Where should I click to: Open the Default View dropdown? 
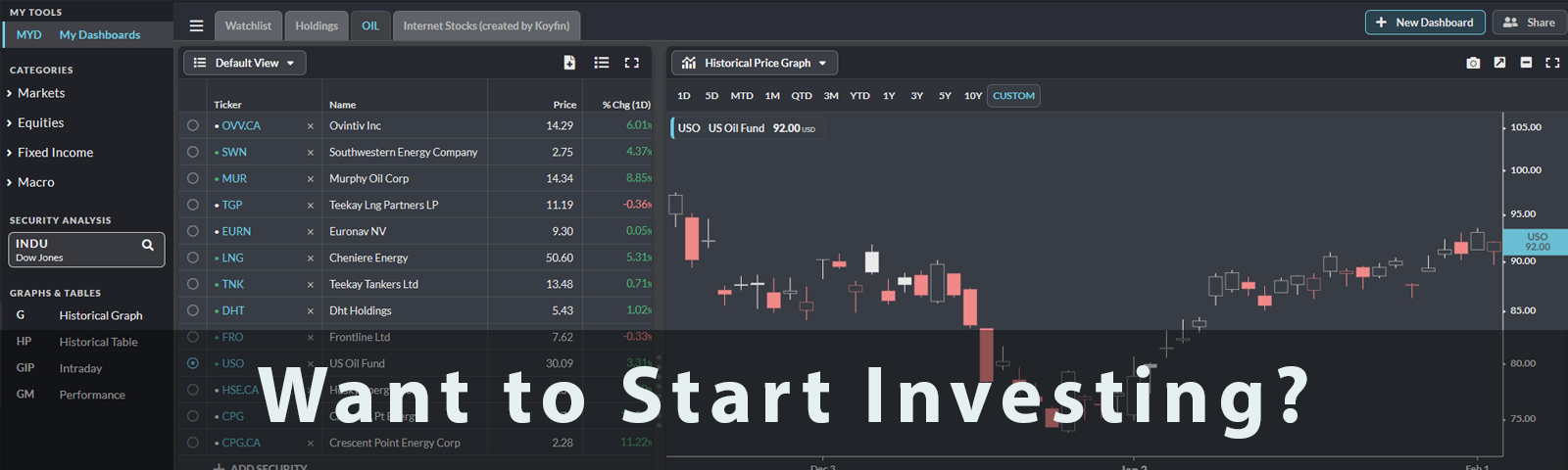[245, 63]
